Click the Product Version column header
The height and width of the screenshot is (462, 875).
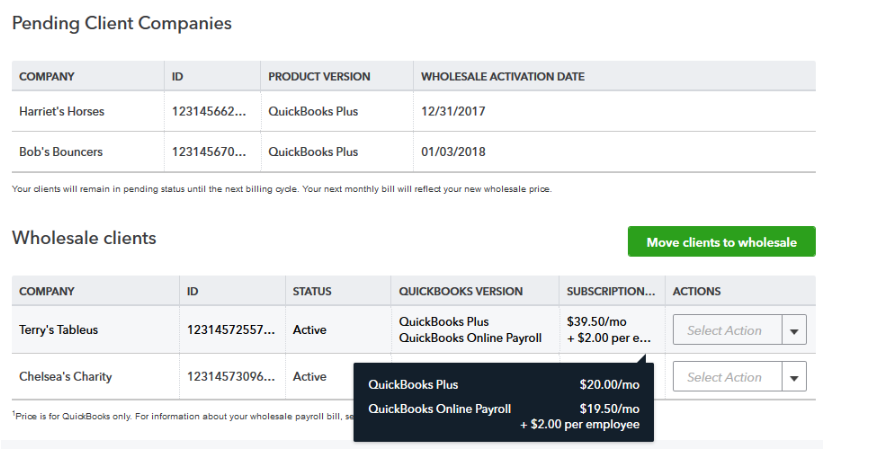320,76
